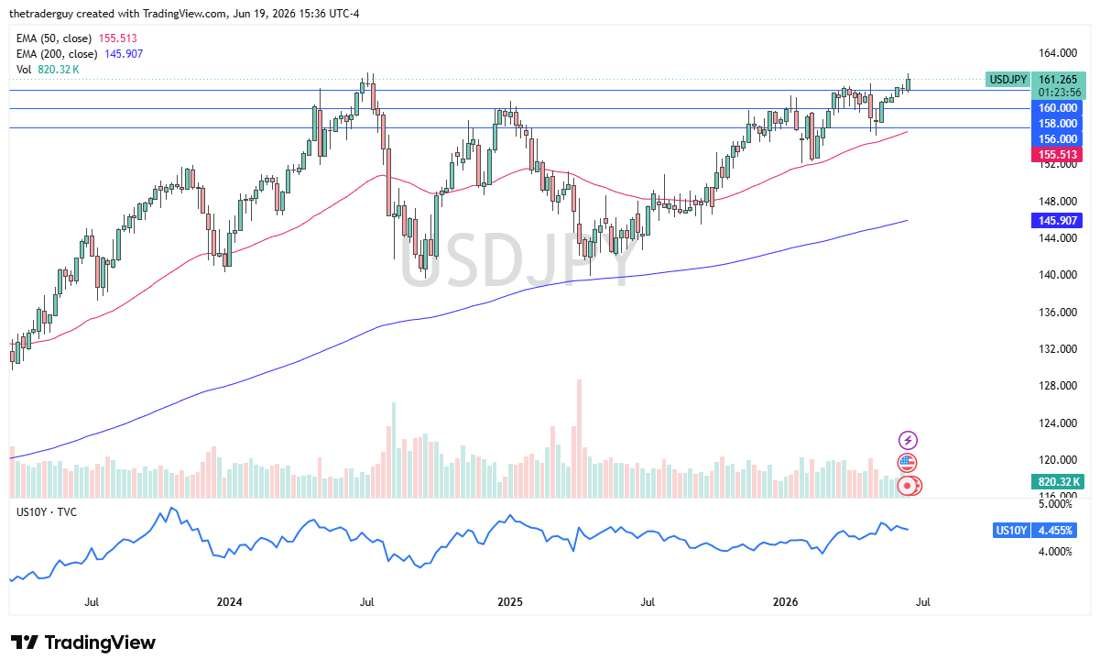Image resolution: width=1100 pixels, height=670 pixels.
Task: Click the US10Y · TVC pane label
Action: tap(46, 512)
